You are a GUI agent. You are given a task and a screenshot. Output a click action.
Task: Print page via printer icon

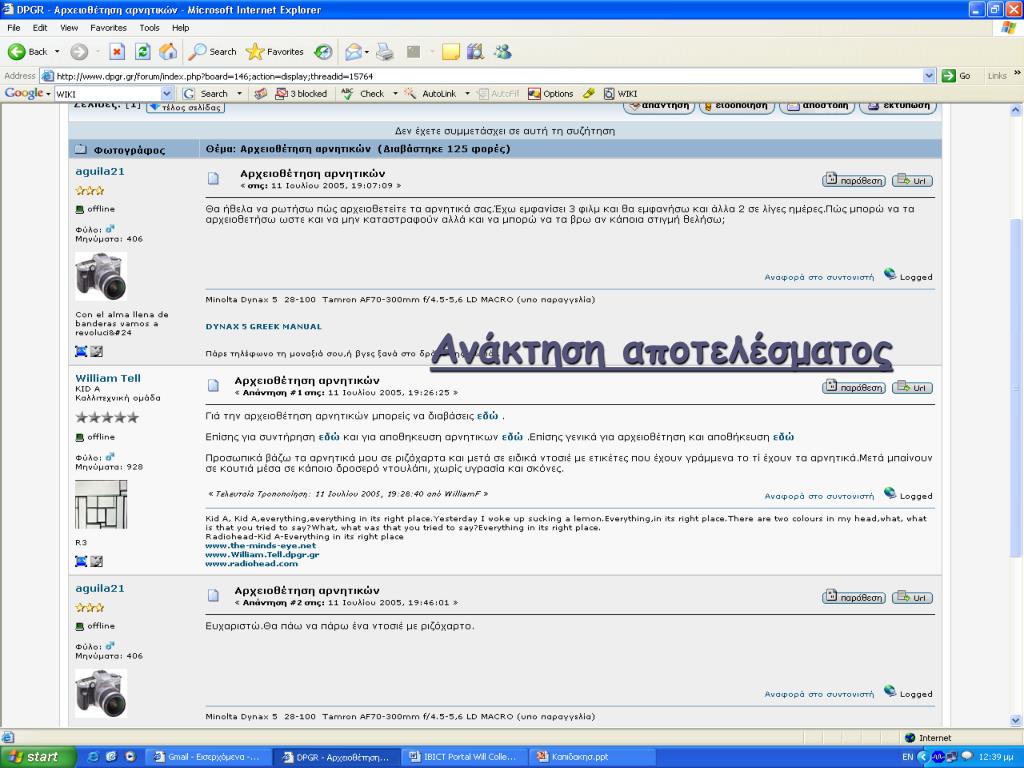385,52
